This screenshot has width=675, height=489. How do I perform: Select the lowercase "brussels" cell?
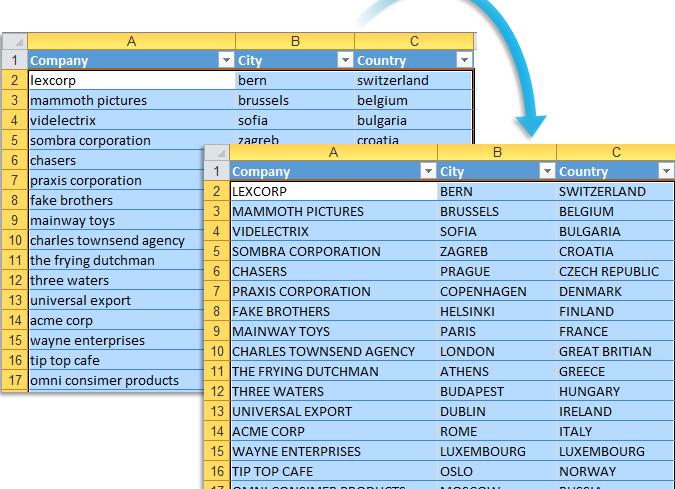point(294,100)
